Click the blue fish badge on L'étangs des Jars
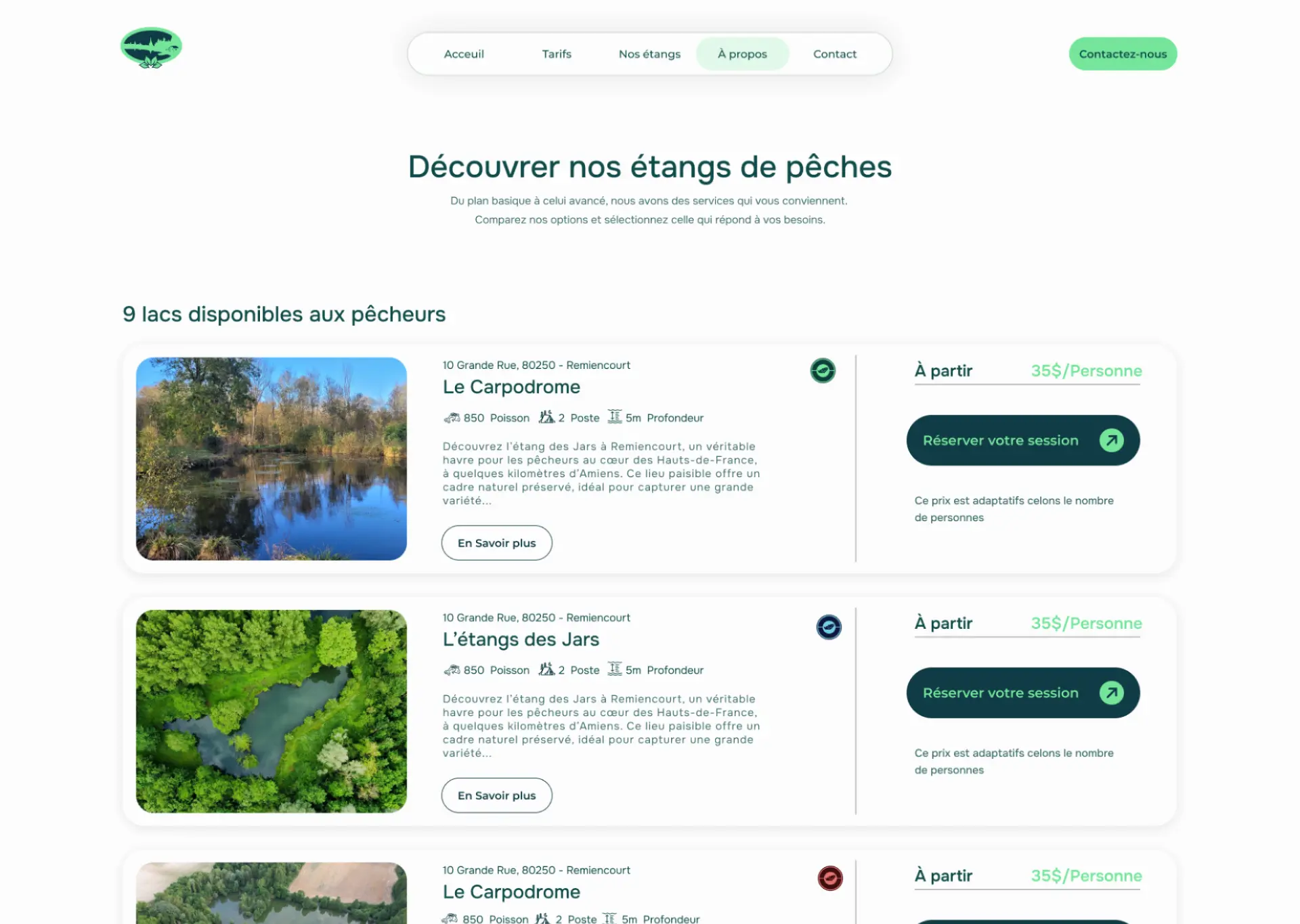1300x924 pixels. (829, 627)
